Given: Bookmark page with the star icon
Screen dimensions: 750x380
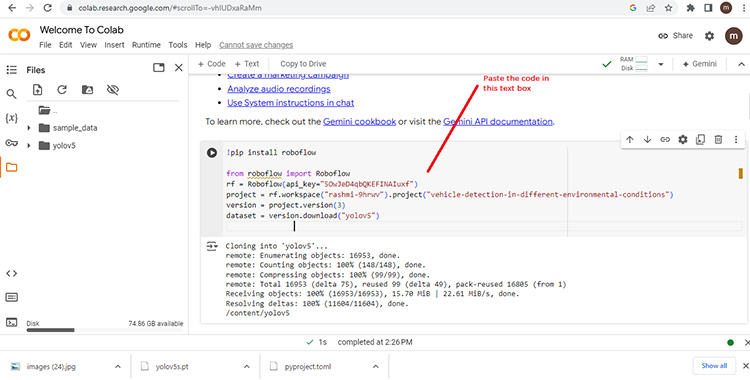Looking at the screenshot, I should (668, 8).
